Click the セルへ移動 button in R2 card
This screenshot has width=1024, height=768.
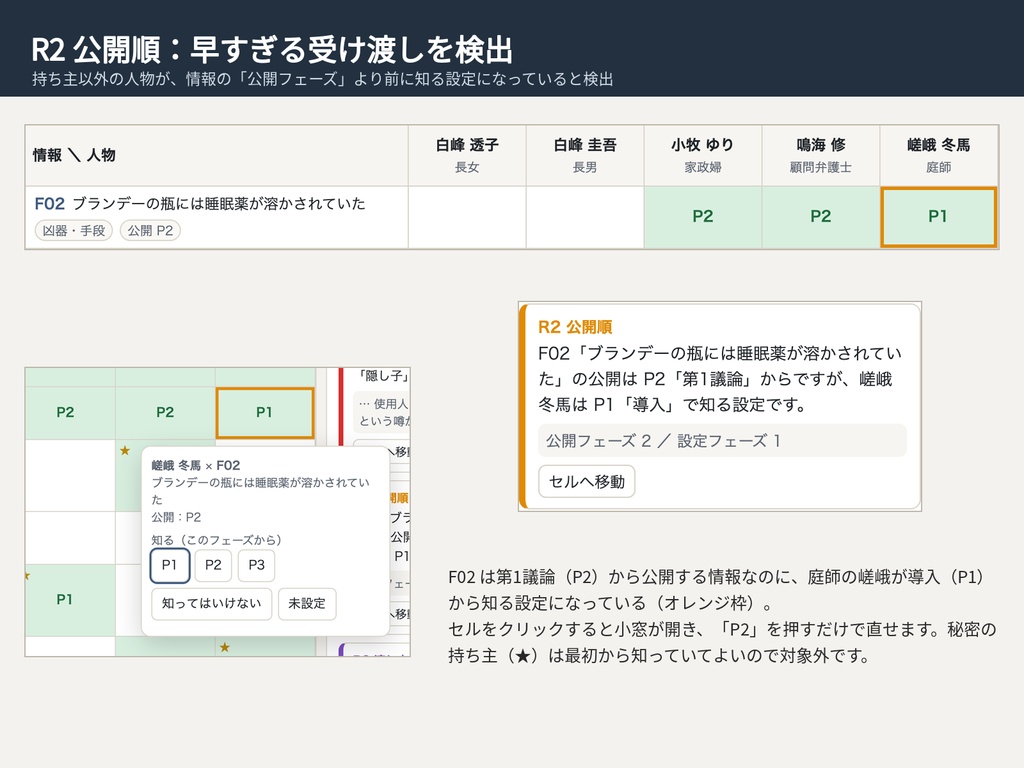586,481
